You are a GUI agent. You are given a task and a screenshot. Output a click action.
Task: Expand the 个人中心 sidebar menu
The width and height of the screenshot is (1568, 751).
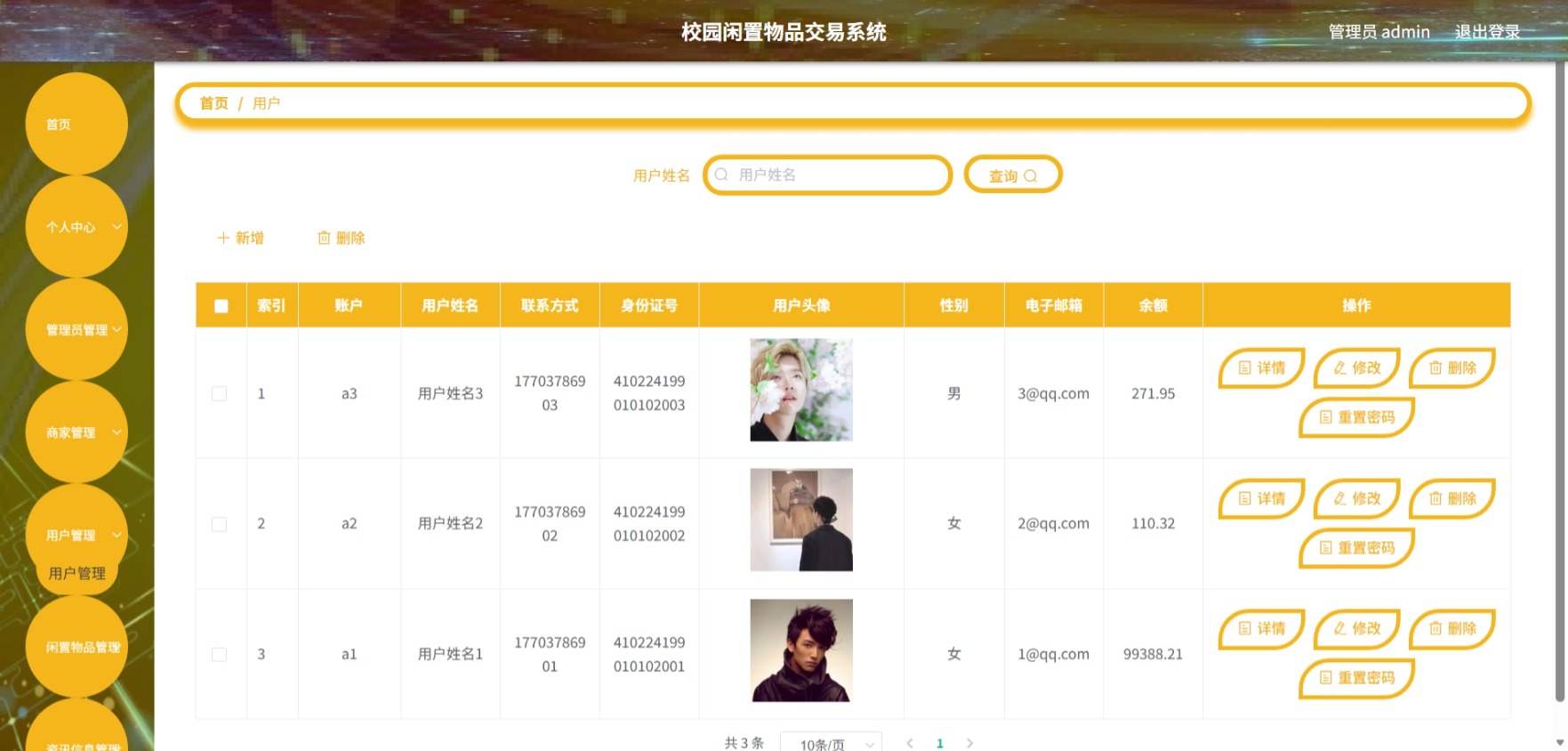(76, 227)
